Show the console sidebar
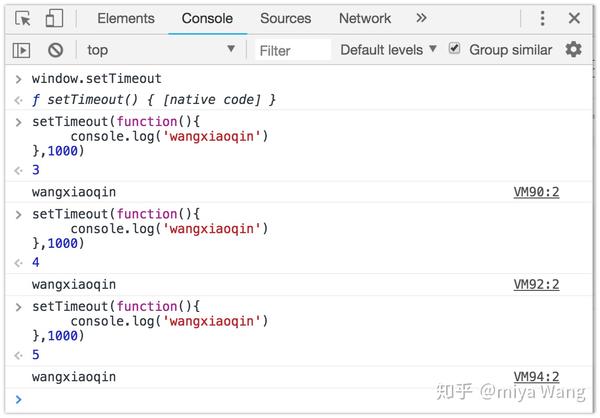This screenshot has height=418, width=600. (x=21, y=50)
